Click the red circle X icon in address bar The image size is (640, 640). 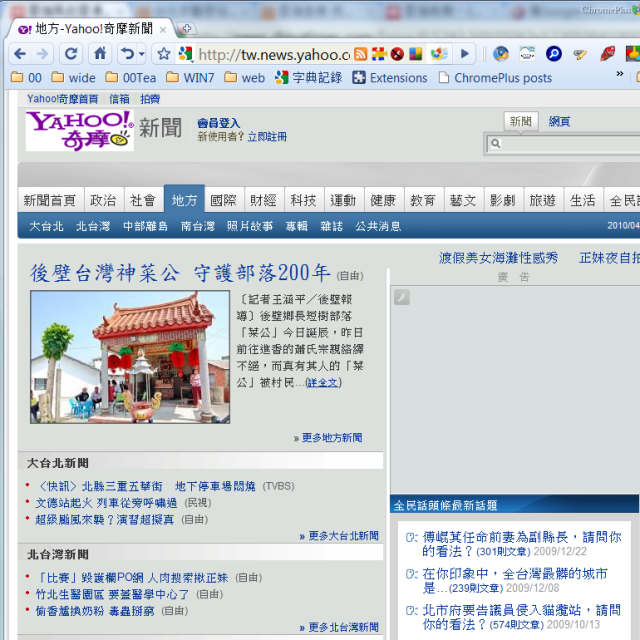(397, 54)
